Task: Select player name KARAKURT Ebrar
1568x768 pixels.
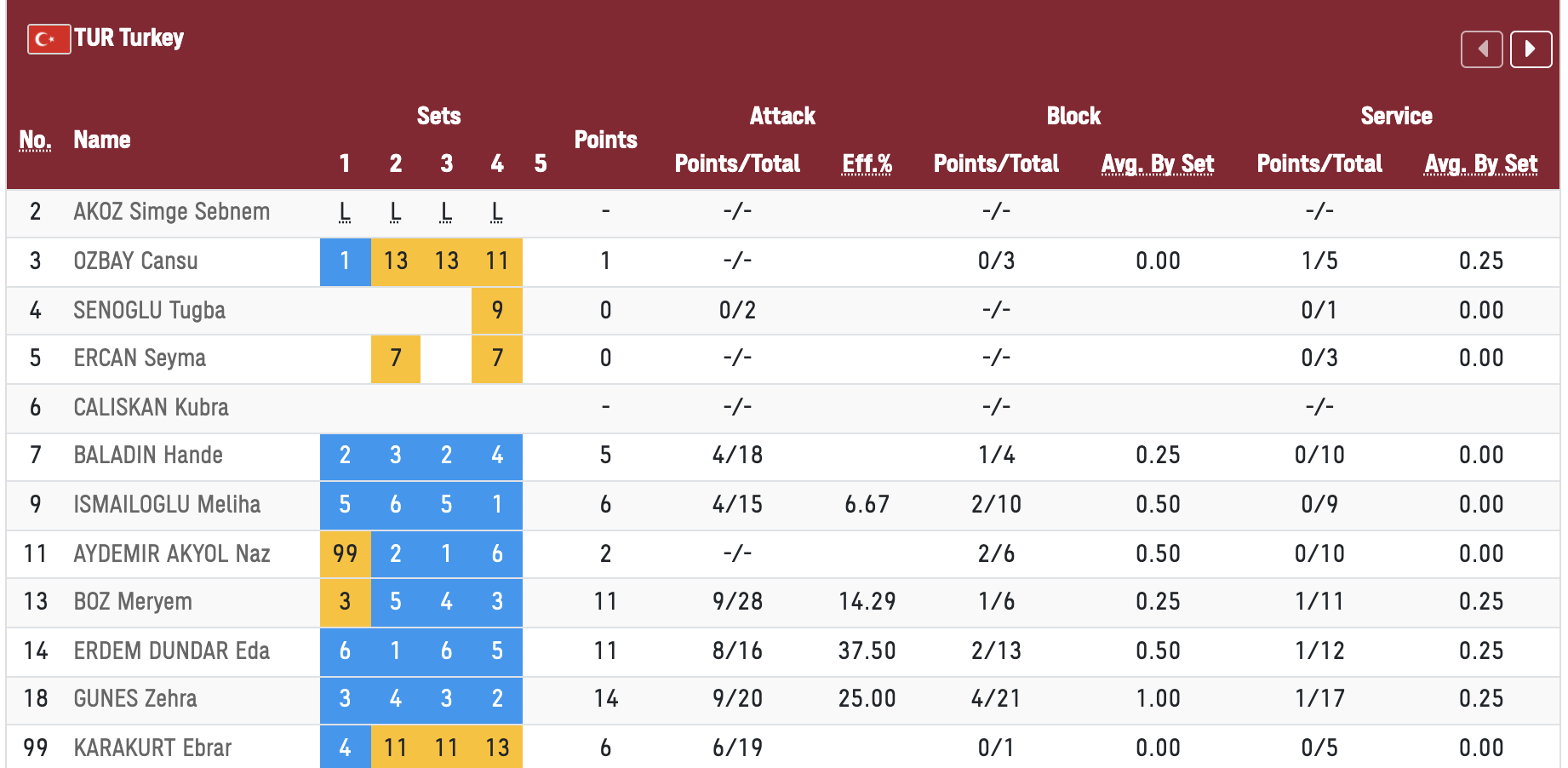Action: (152, 748)
